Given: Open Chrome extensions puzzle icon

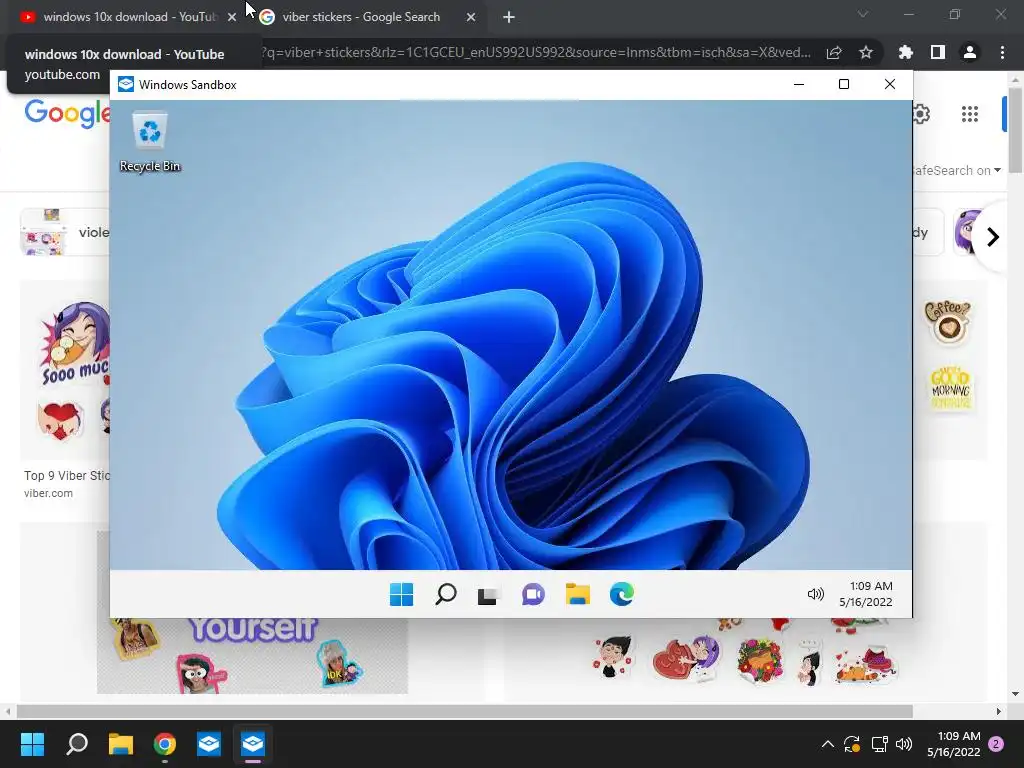Looking at the screenshot, I should pyautogui.click(x=906, y=52).
